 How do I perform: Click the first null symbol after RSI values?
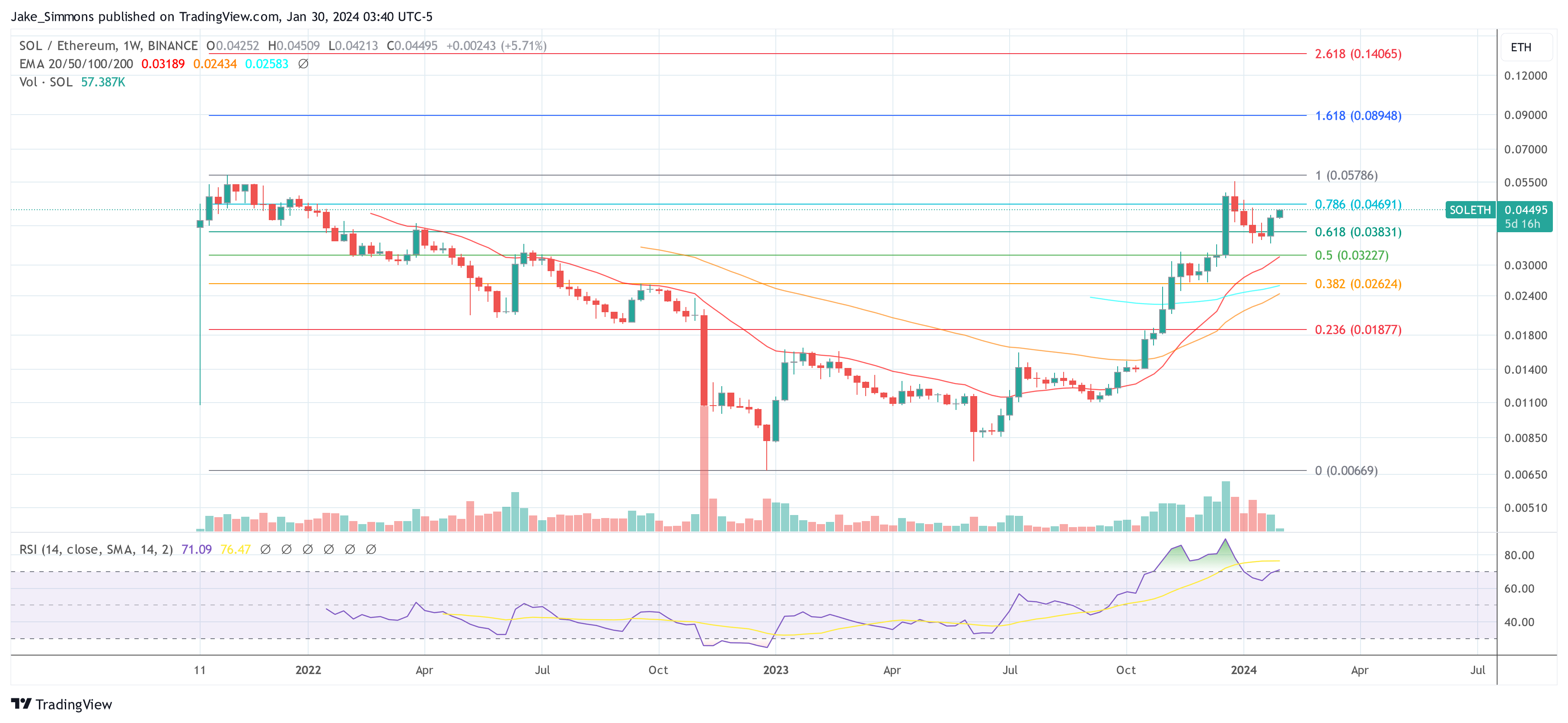(265, 550)
